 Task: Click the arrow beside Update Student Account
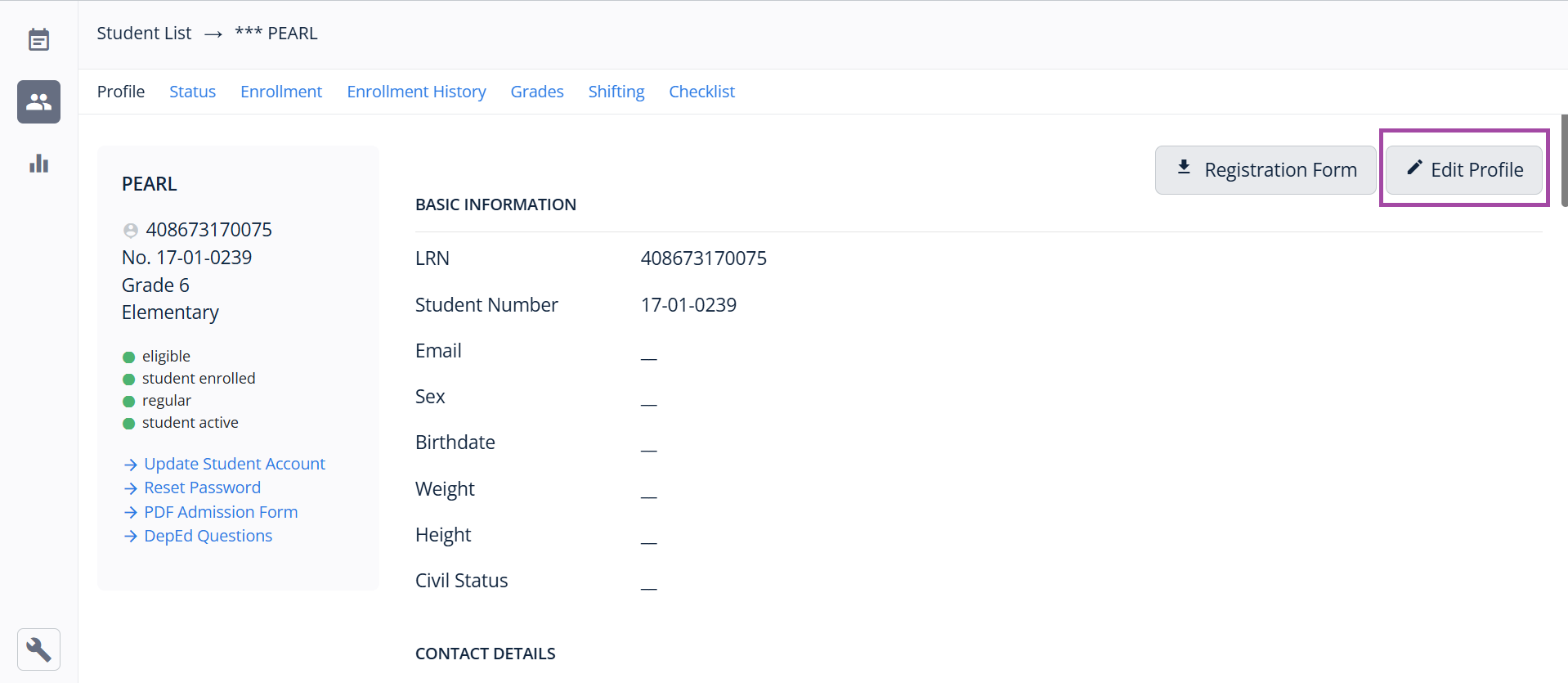point(131,465)
